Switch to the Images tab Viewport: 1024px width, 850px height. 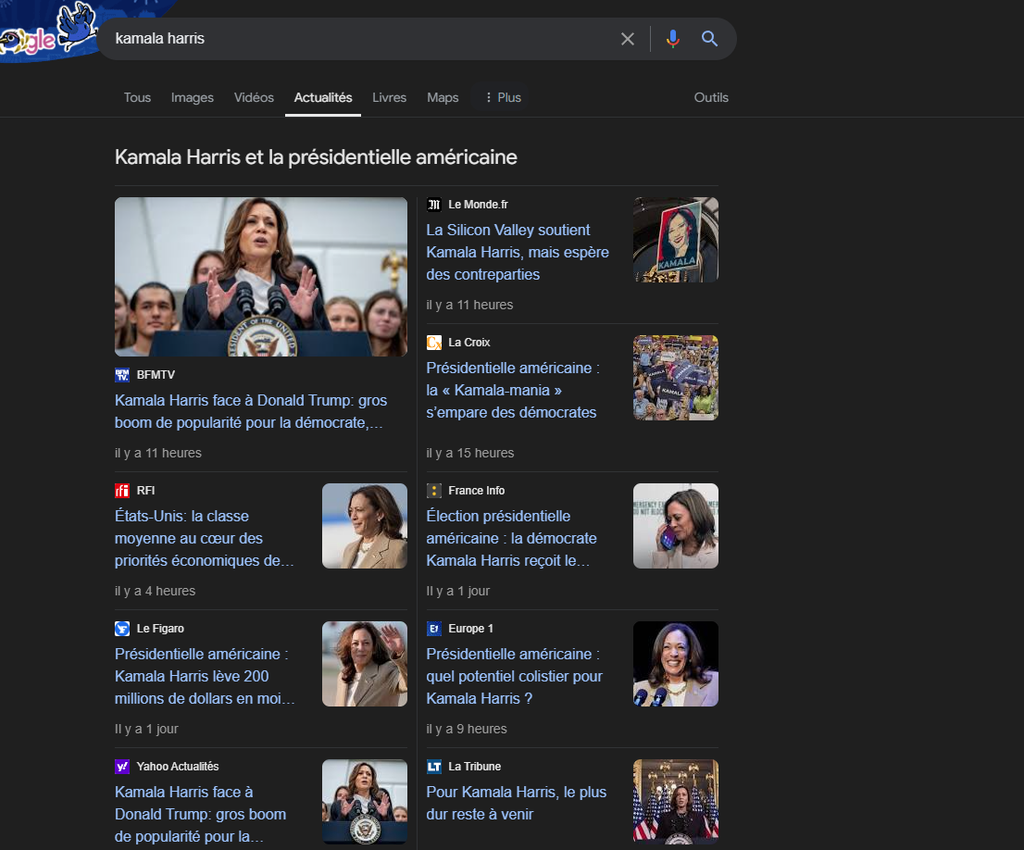192,97
